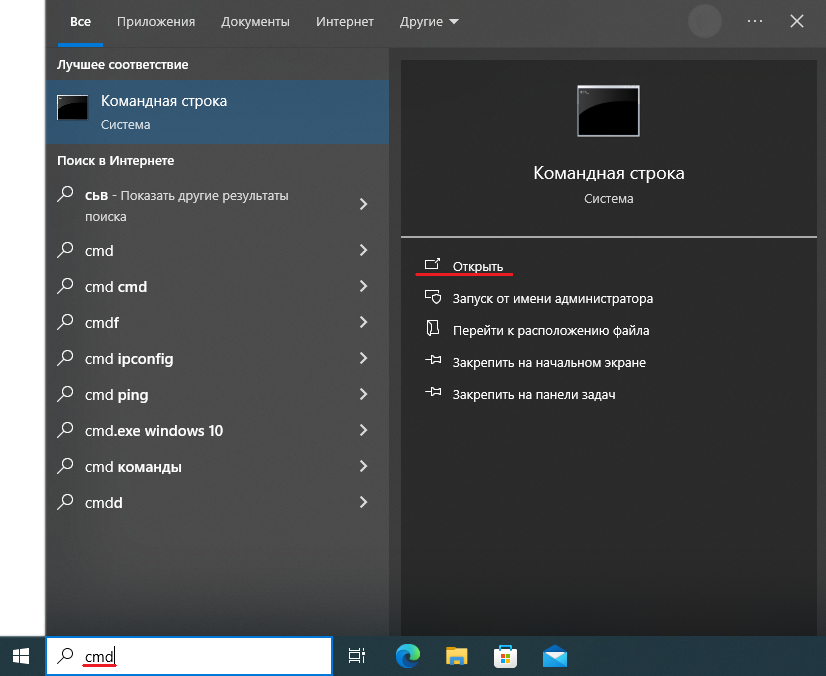
Task: Click the user account avatar icon
Action: coord(704,21)
